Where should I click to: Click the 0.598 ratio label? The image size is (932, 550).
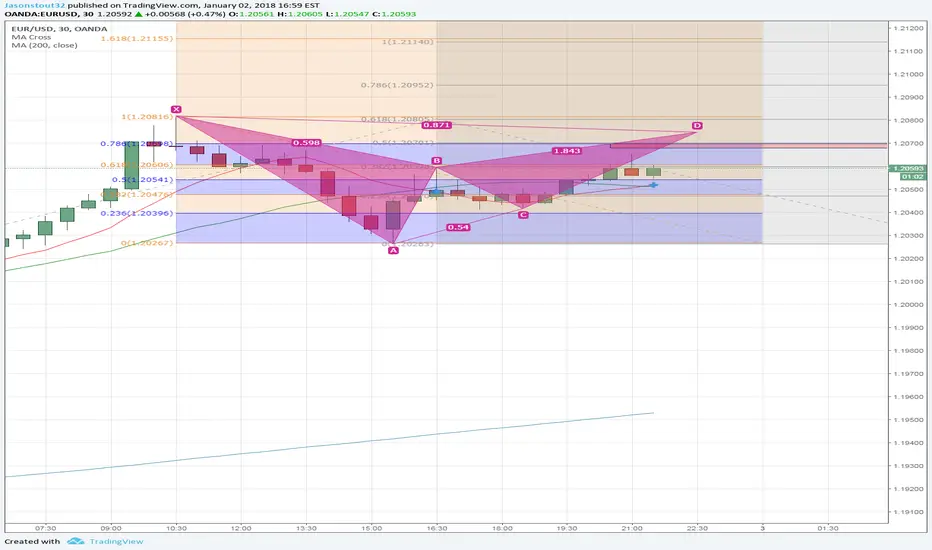(x=306, y=143)
